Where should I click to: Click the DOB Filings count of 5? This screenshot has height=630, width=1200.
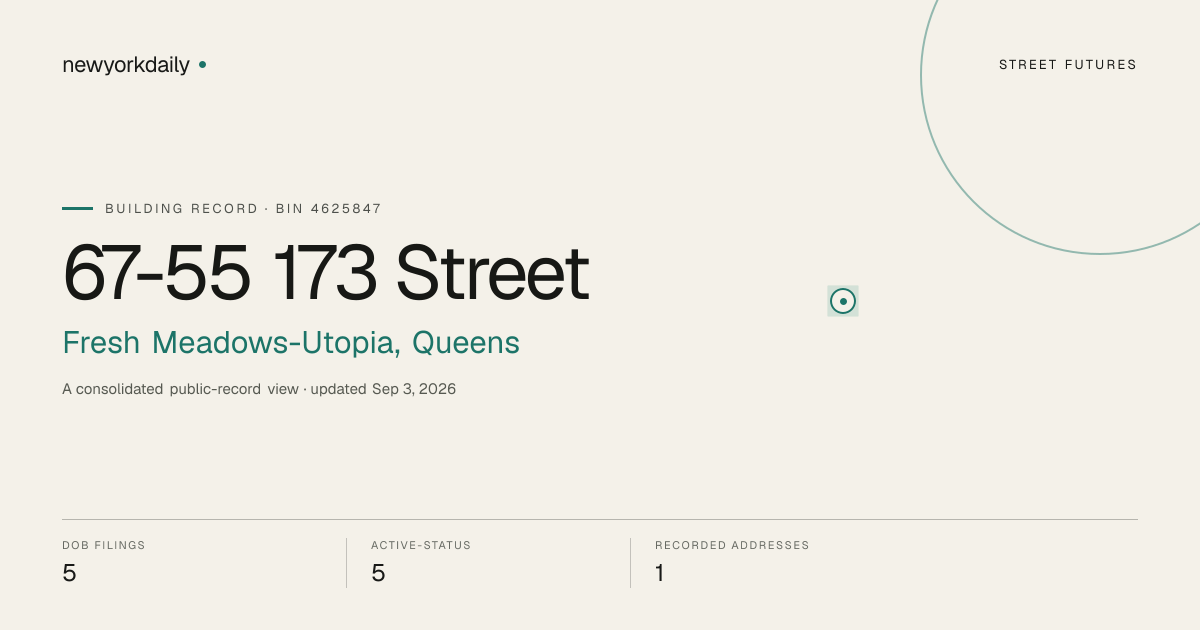coord(69,573)
